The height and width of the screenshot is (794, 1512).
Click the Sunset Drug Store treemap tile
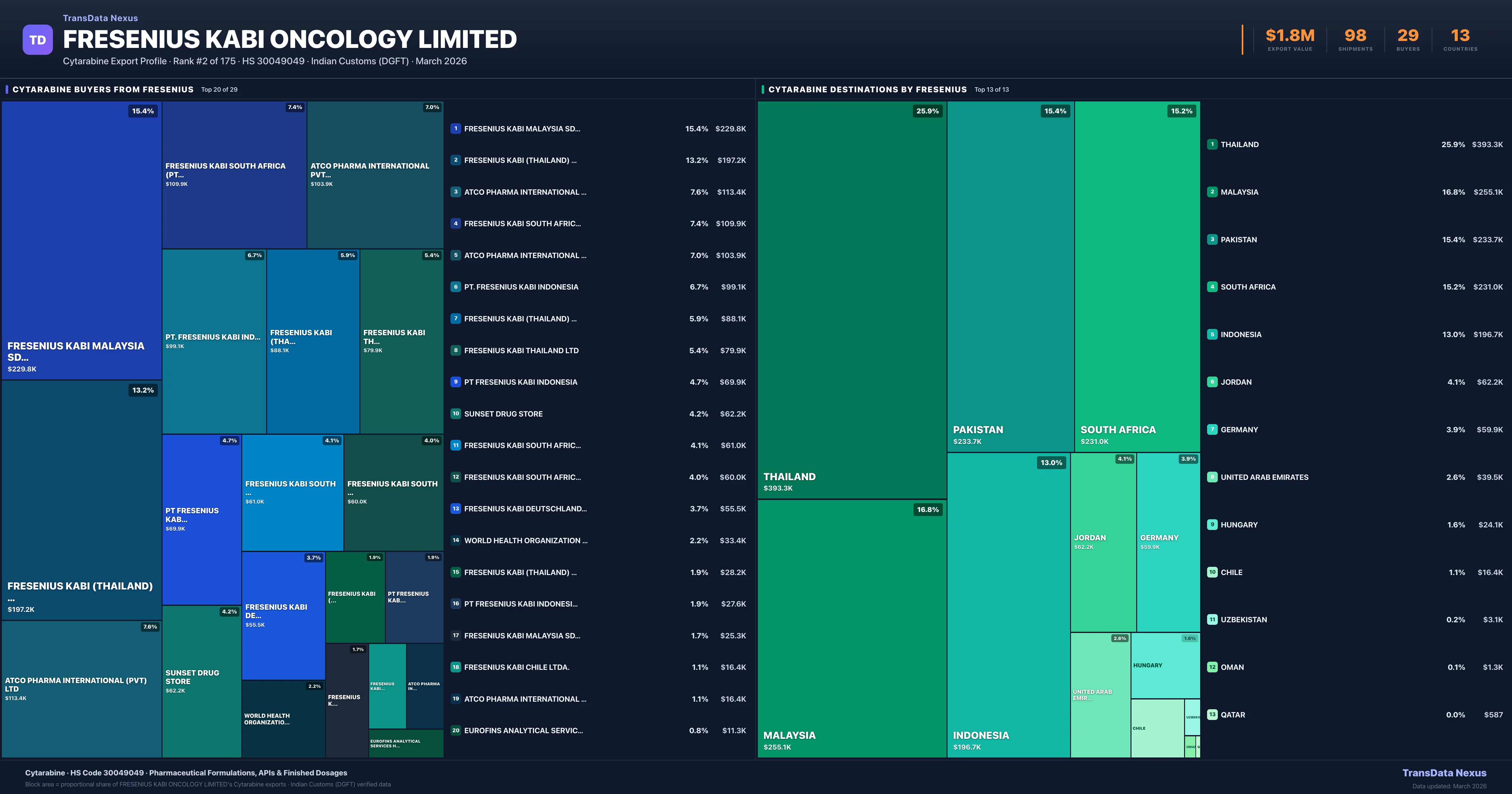(x=201, y=681)
